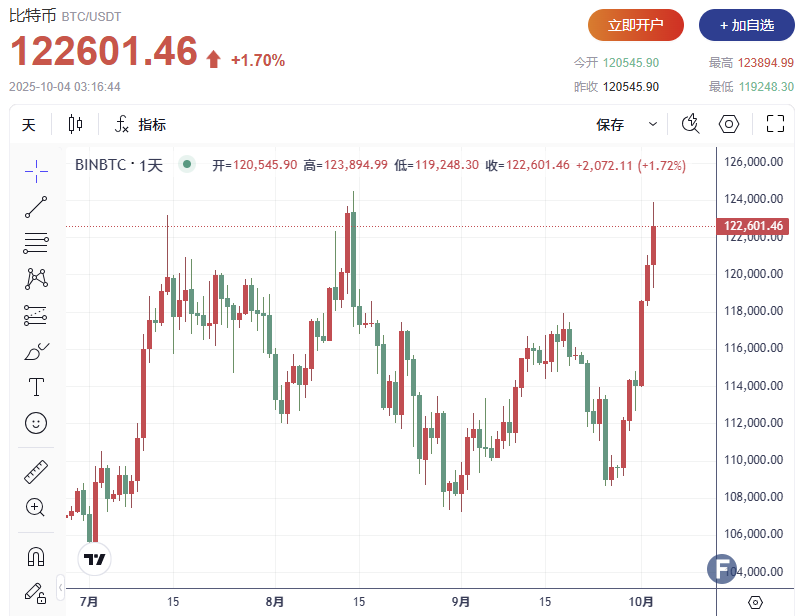This screenshot has width=799, height=616.
Task: Open the Fibonacci retracement tool
Action: click(x=36, y=242)
